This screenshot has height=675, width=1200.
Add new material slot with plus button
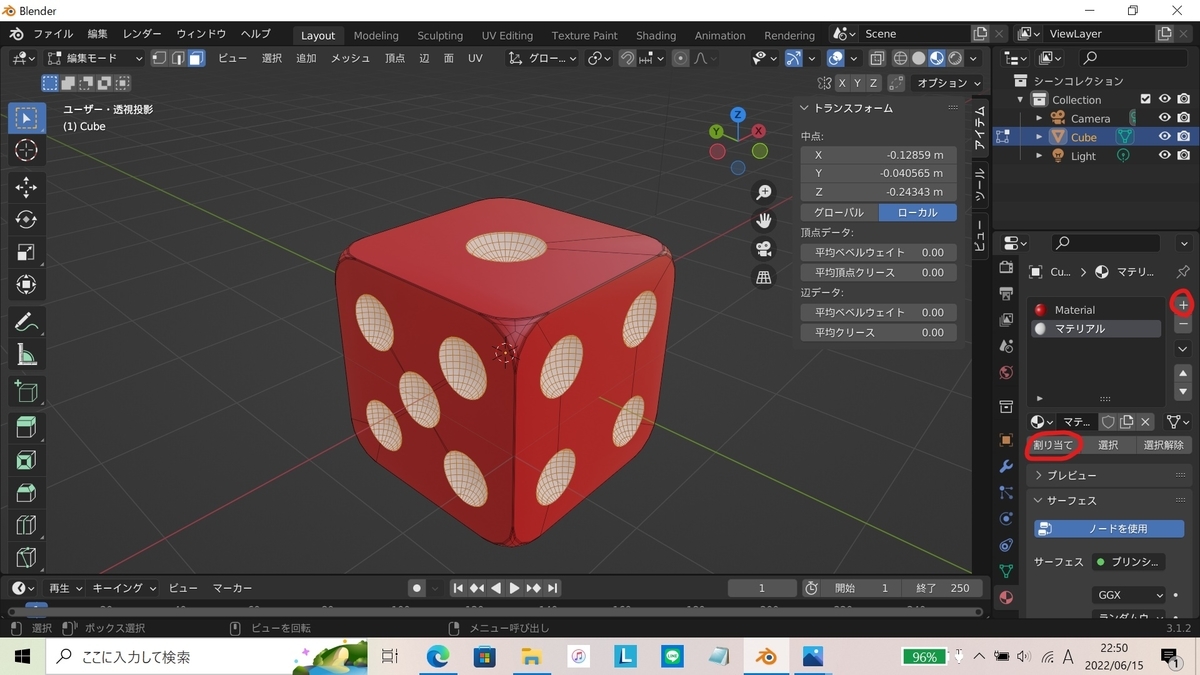point(1183,304)
